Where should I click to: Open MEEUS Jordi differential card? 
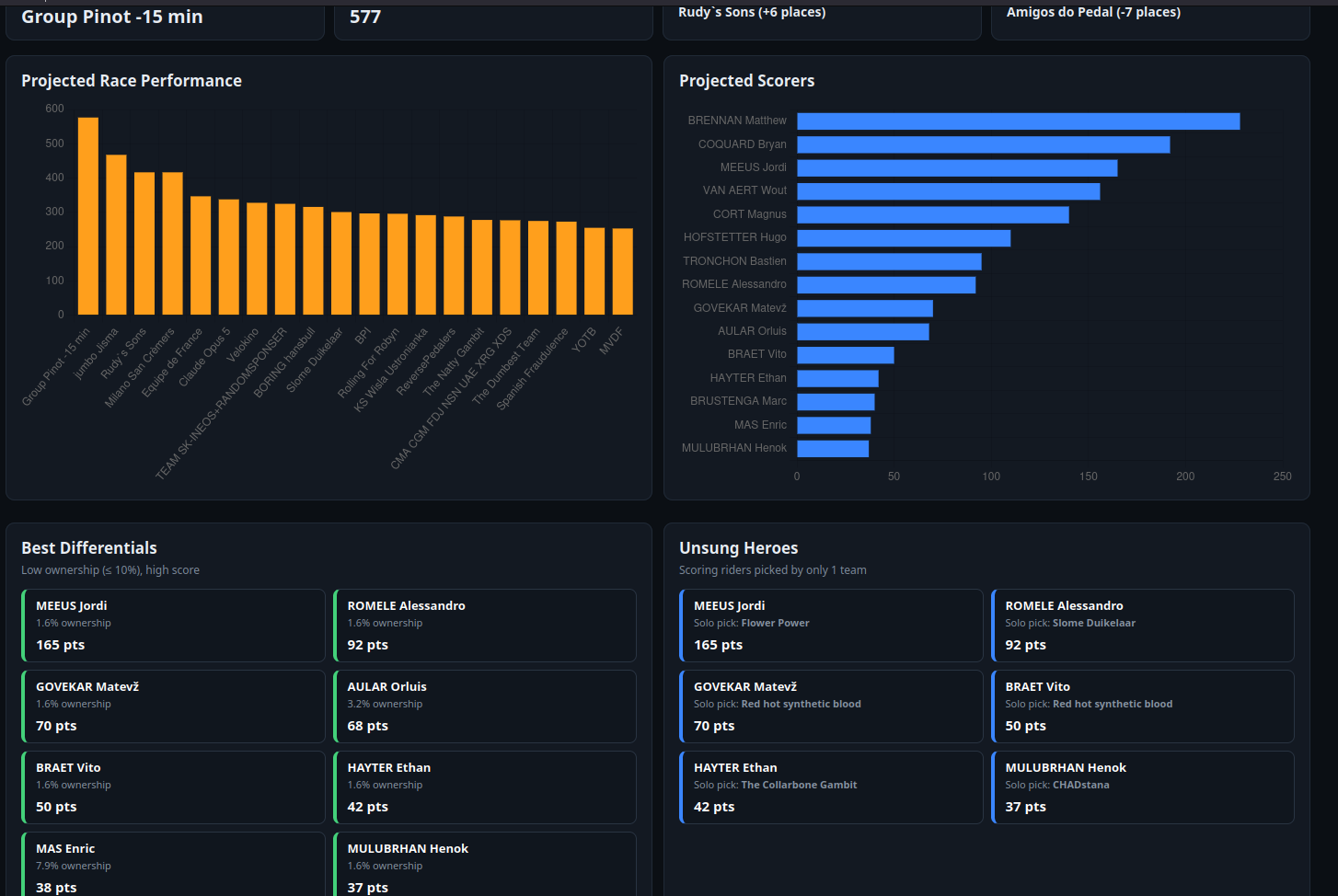173,626
